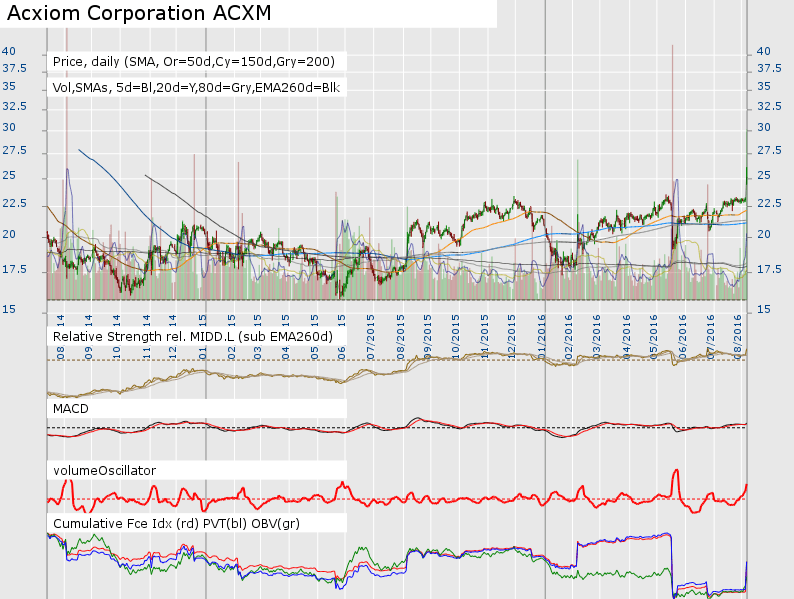
Task: Click the '40' value on the left price axis
Action: [9, 51]
